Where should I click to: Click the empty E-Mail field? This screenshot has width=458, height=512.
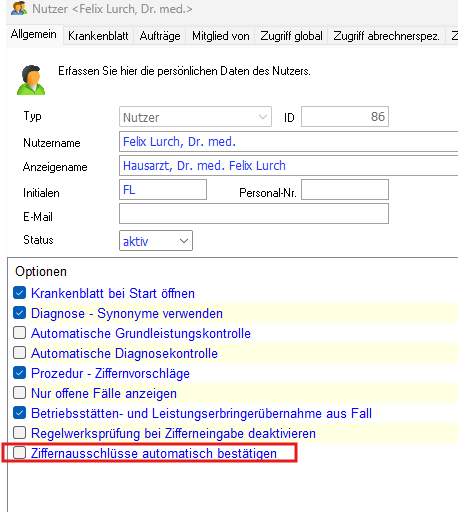(x=254, y=214)
